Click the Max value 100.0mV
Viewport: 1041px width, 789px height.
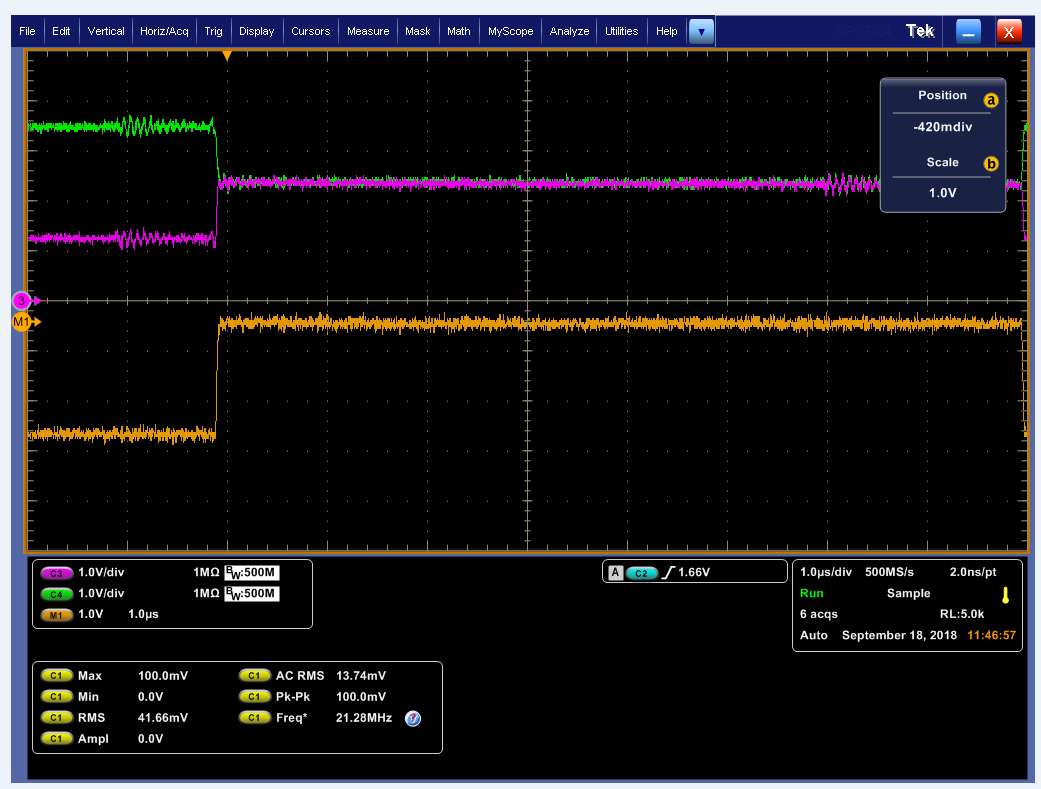tap(163, 675)
